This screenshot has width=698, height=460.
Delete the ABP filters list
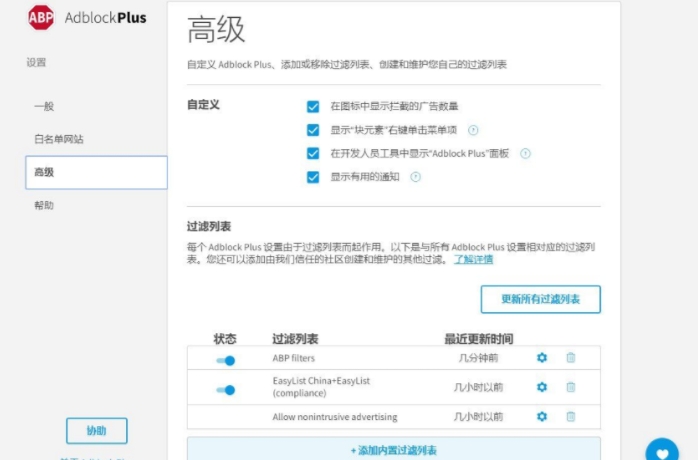(x=571, y=358)
